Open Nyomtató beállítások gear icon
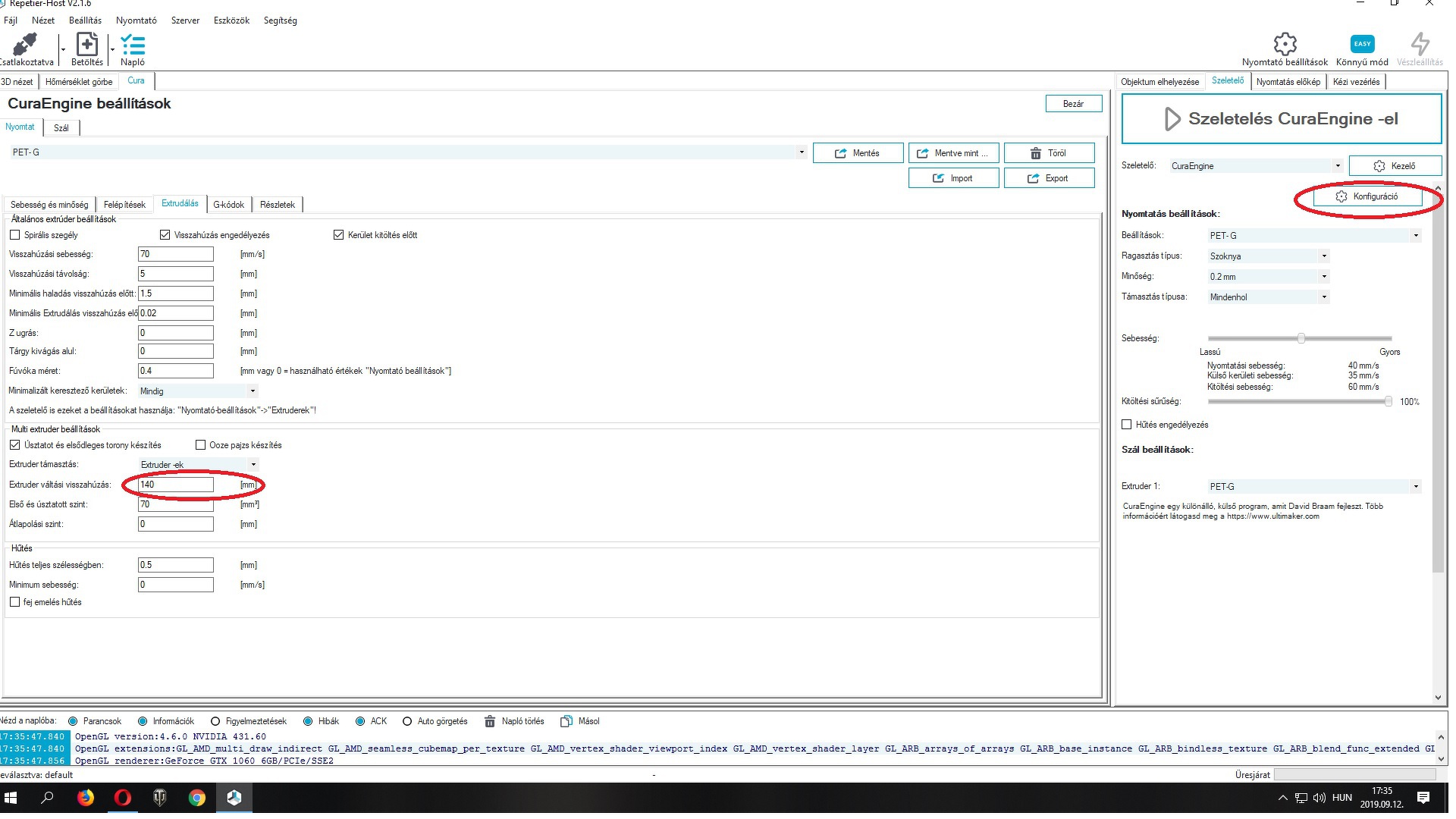The height and width of the screenshot is (819, 1456). coord(1285,44)
